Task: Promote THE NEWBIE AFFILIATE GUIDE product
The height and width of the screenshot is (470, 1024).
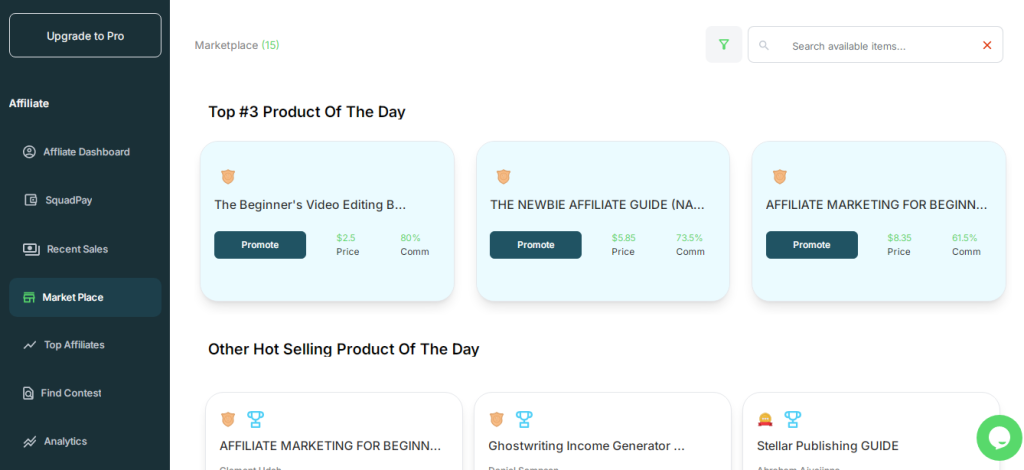Action: point(536,245)
